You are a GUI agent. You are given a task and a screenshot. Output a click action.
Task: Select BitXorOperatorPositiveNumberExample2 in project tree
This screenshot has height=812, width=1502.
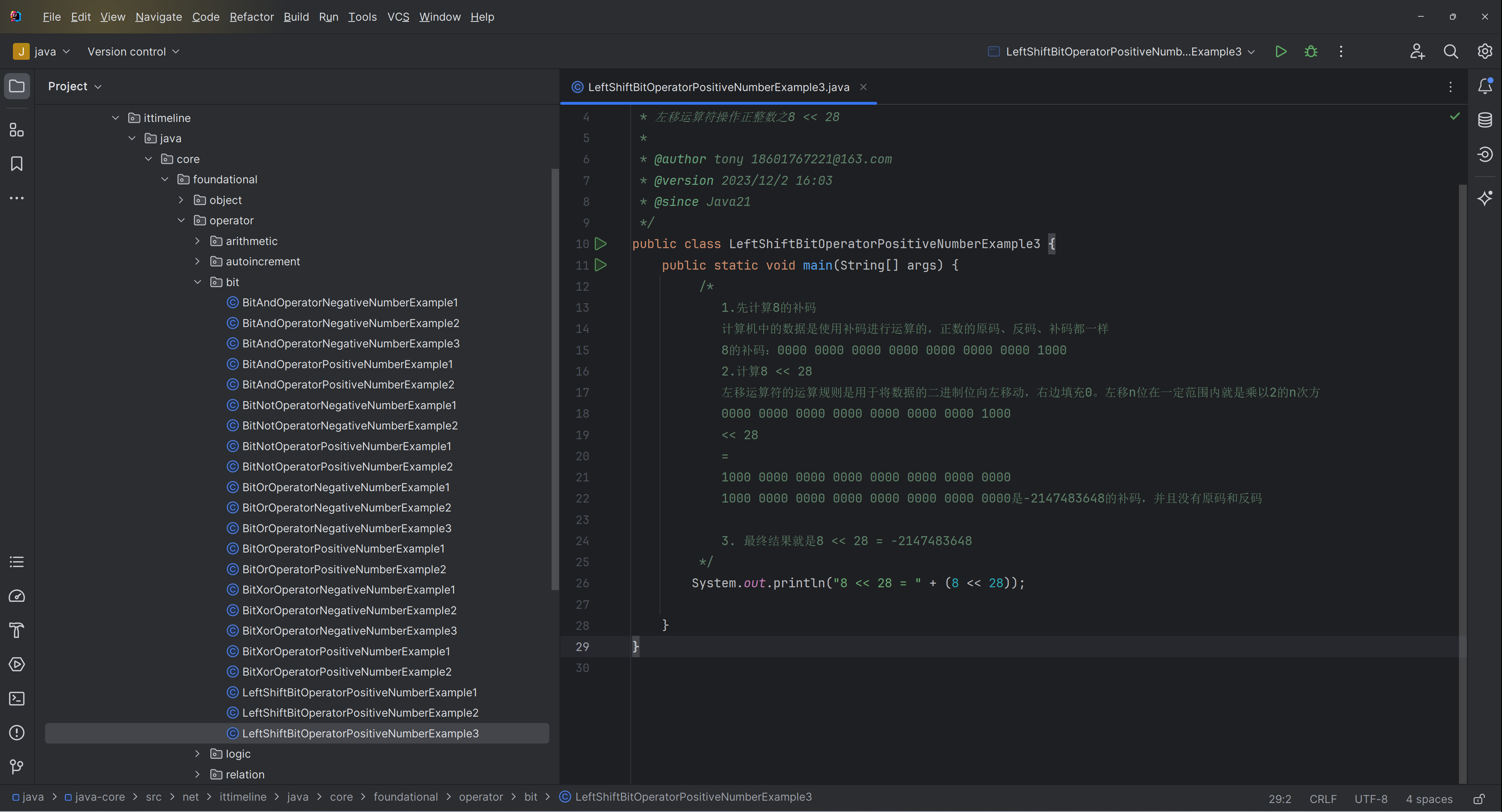tap(346, 671)
